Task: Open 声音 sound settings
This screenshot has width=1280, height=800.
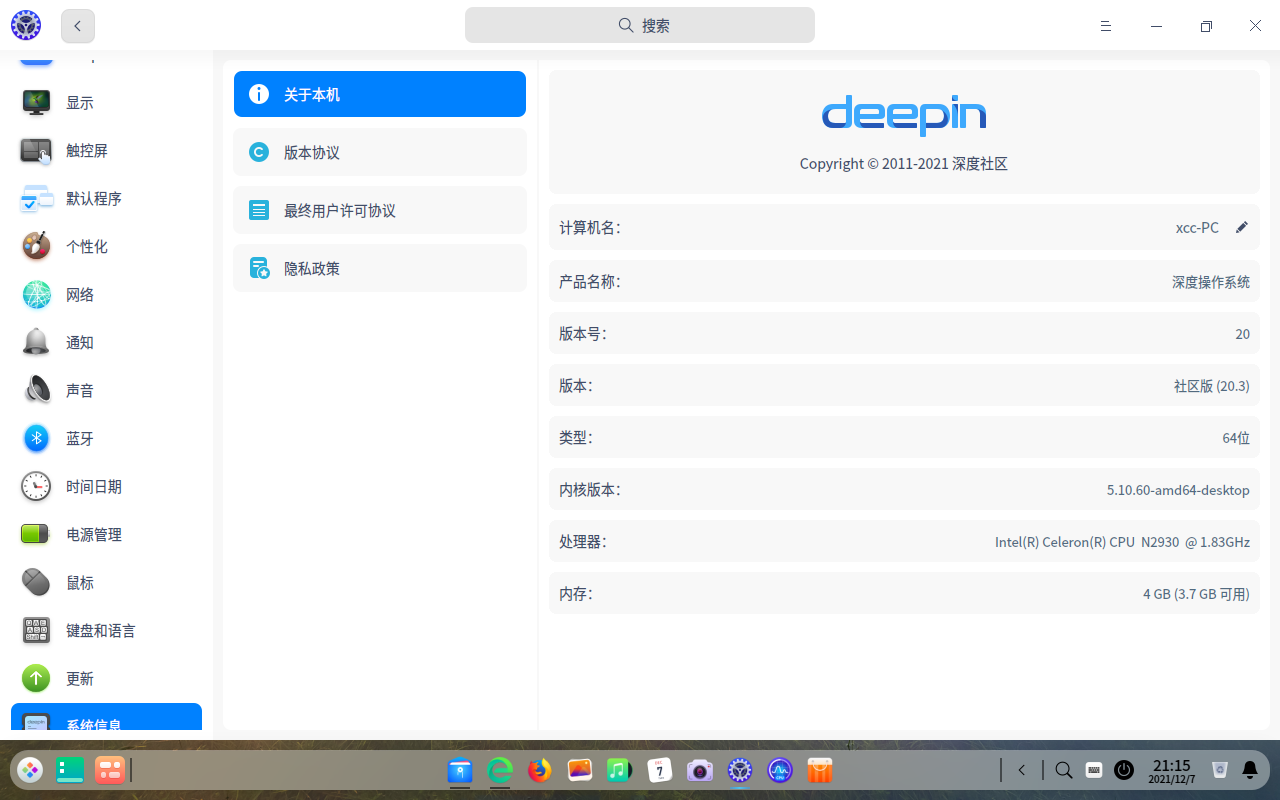Action: pyautogui.click(x=80, y=390)
